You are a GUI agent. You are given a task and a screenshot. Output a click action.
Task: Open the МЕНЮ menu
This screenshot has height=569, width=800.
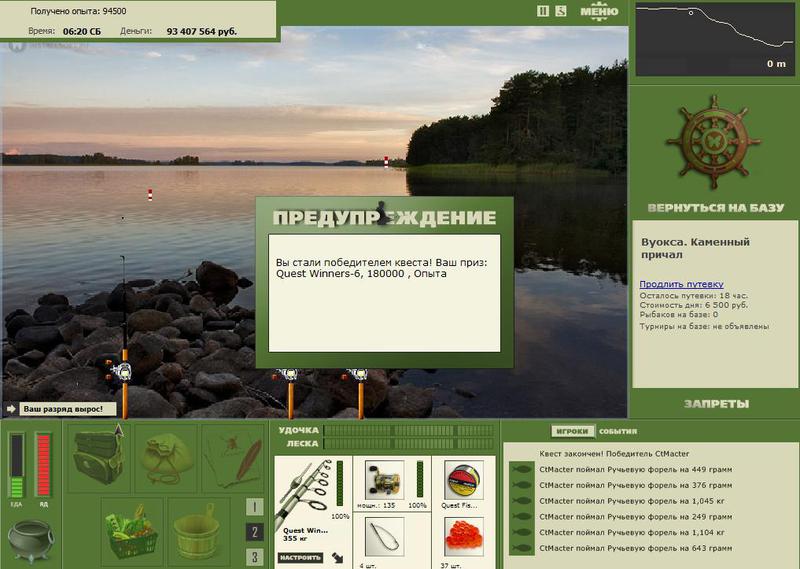pyautogui.click(x=599, y=12)
